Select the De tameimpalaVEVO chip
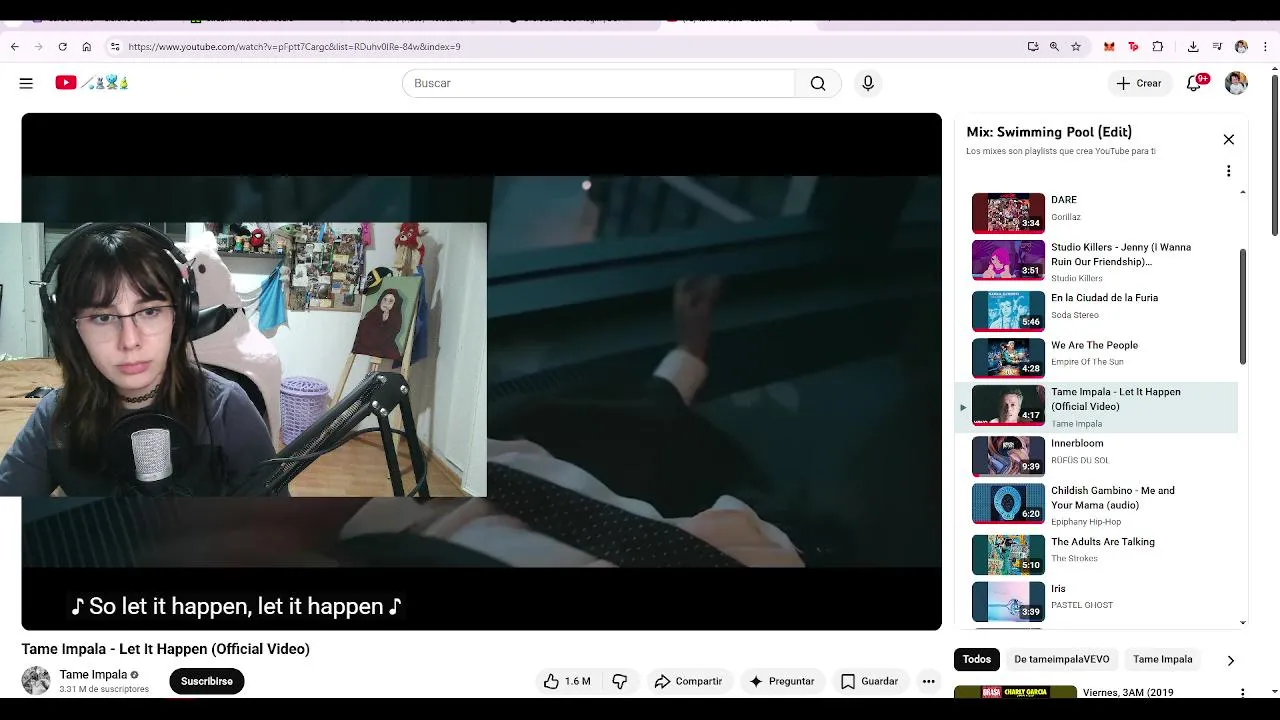The image size is (1280, 720). (x=1061, y=659)
